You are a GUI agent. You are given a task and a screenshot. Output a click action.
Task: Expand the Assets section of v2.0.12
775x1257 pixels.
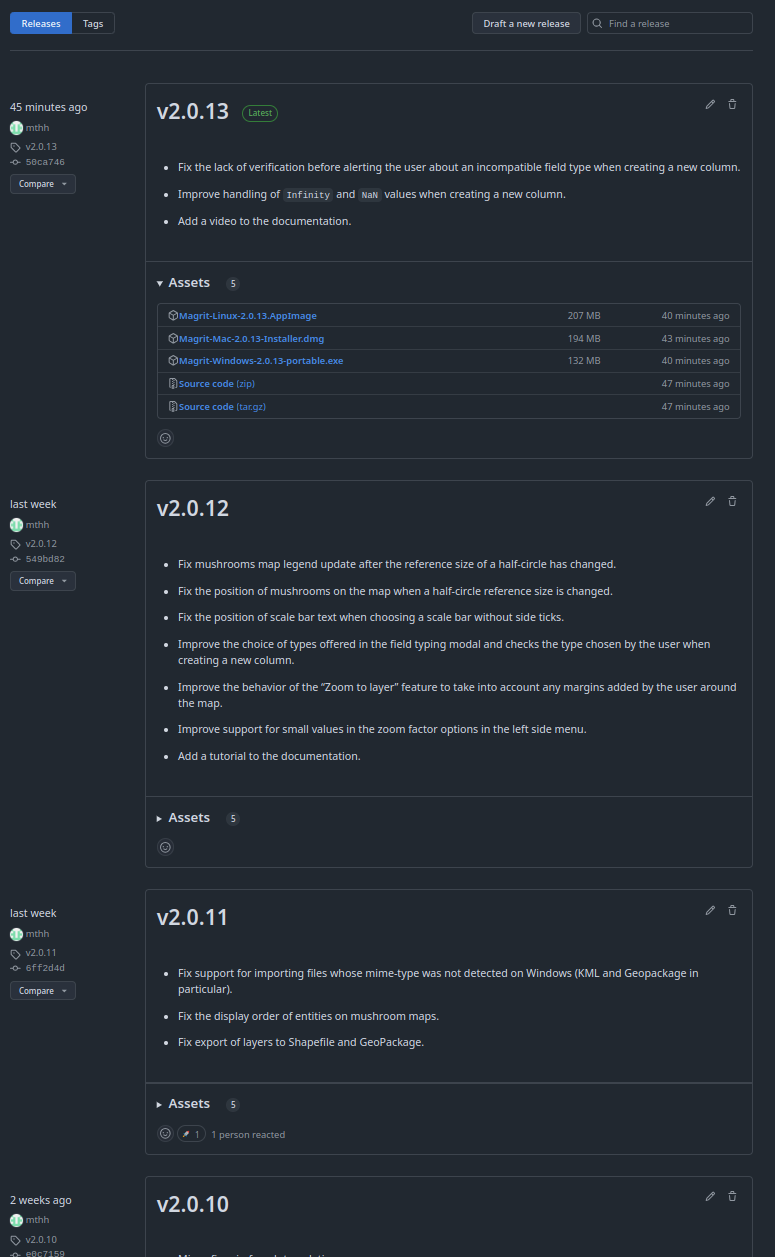click(183, 818)
